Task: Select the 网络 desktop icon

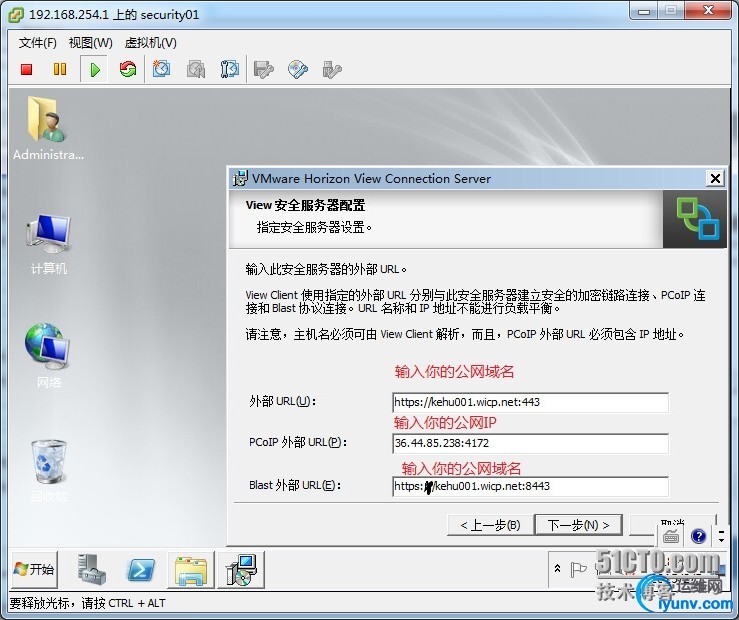Action: pyautogui.click(x=49, y=356)
